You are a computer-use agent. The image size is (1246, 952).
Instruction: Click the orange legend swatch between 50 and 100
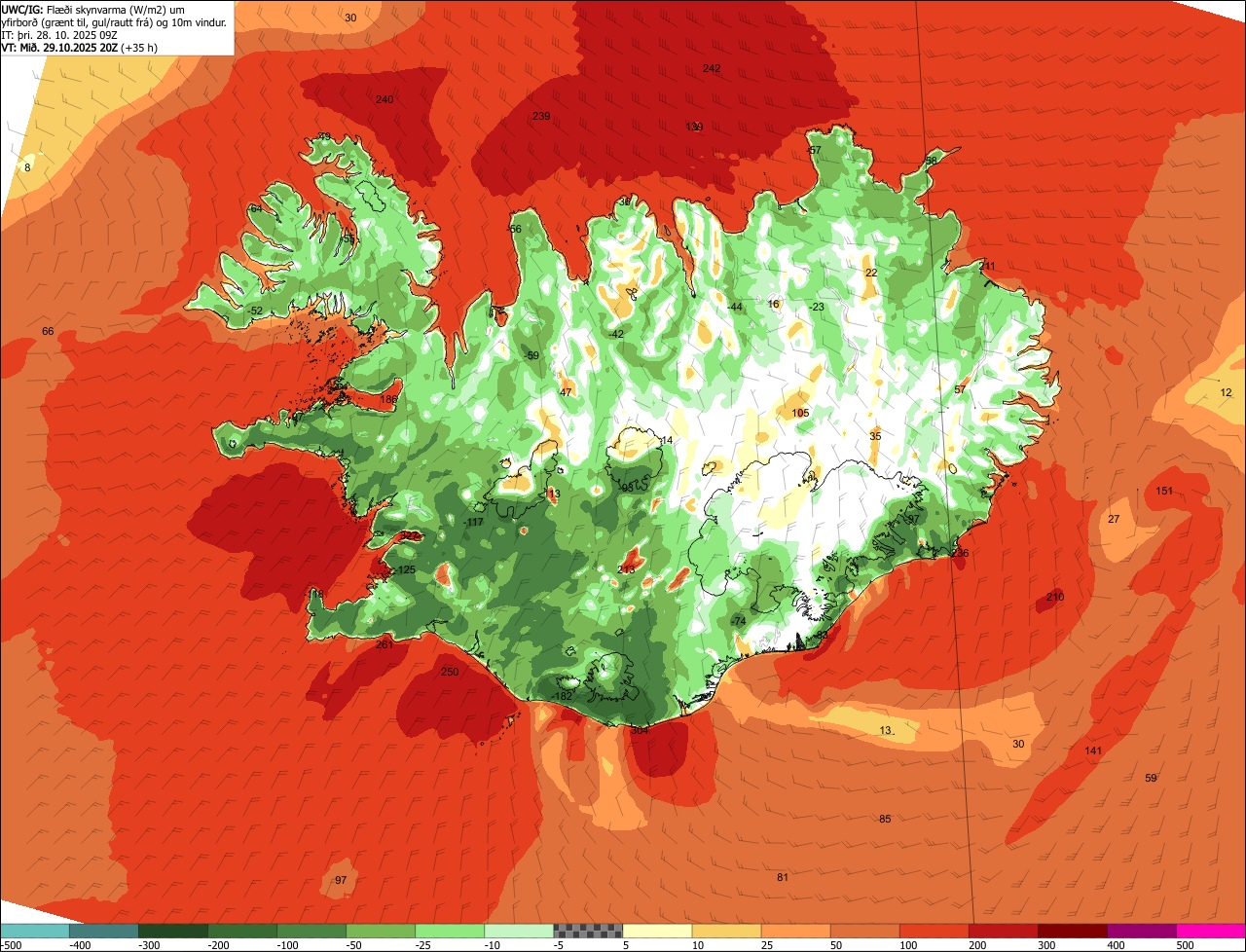(865, 931)
